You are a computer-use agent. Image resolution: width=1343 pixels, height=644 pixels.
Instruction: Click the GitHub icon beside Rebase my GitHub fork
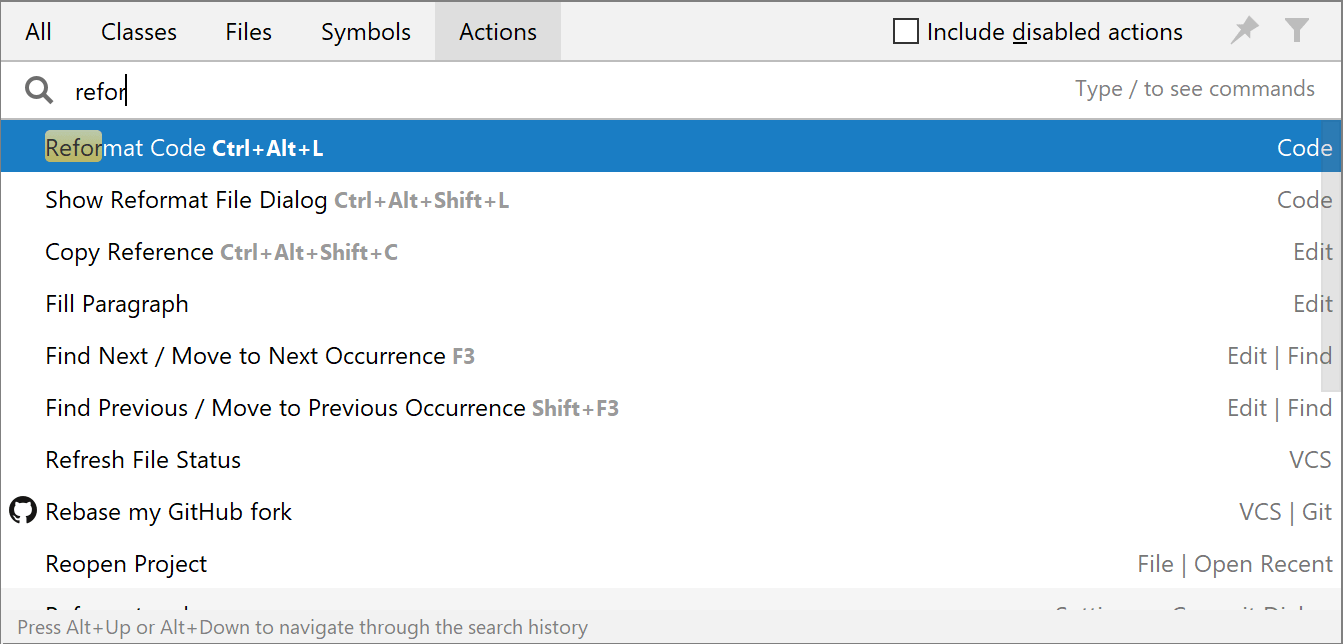[x=22, y=511]
